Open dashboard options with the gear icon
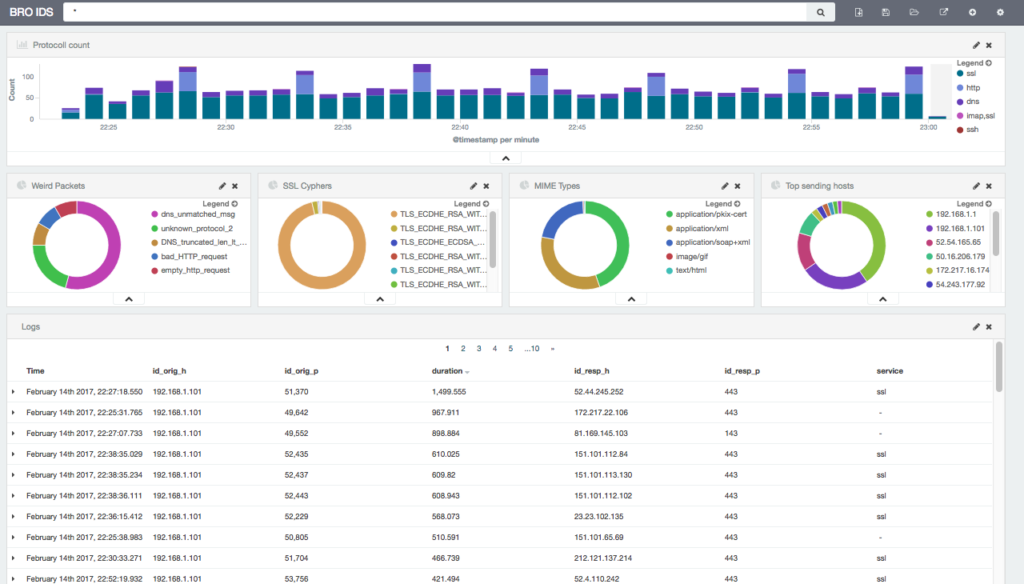 click(x=1000, y=11)
